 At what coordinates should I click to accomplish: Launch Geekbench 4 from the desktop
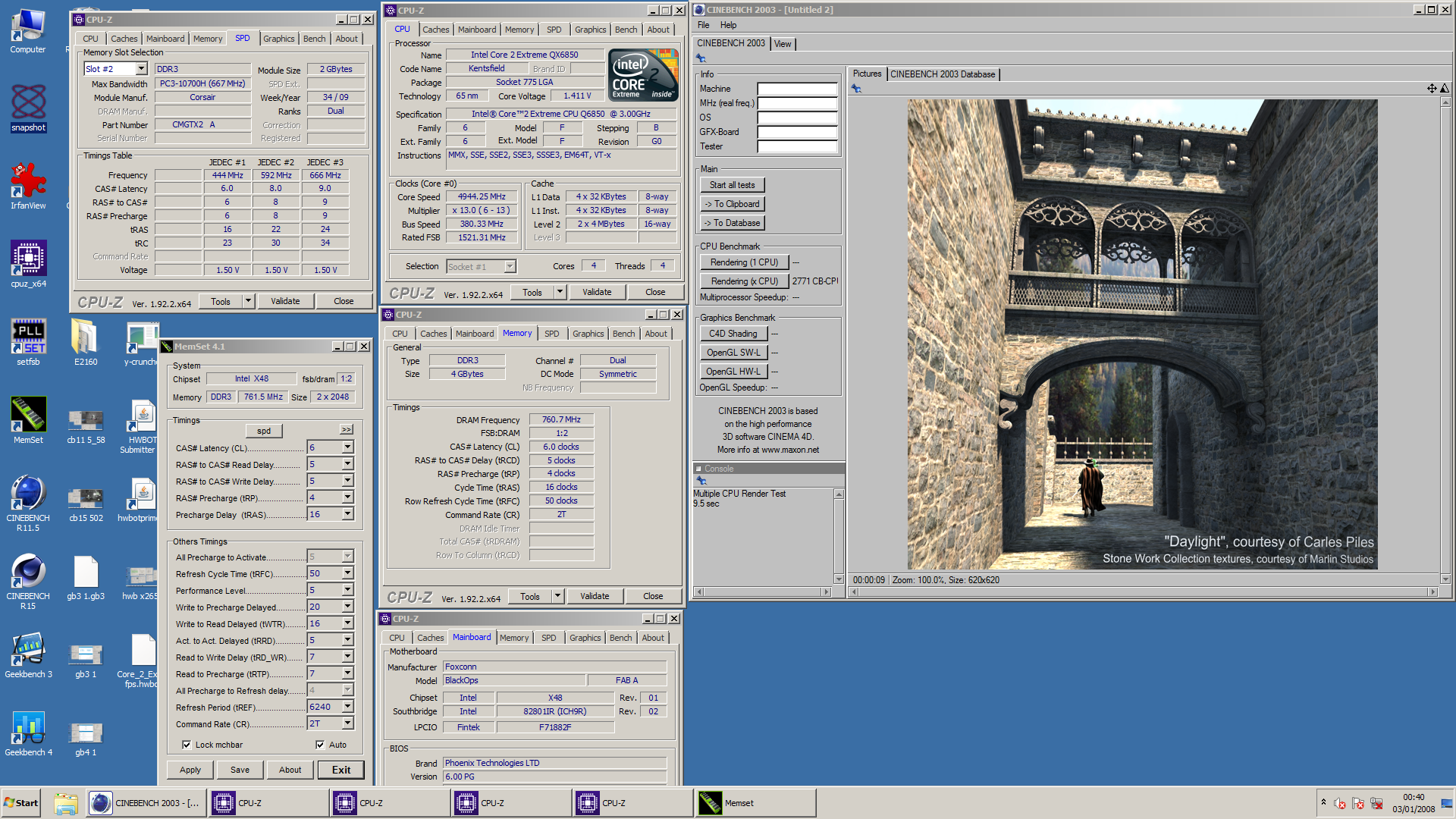(28, 733)
